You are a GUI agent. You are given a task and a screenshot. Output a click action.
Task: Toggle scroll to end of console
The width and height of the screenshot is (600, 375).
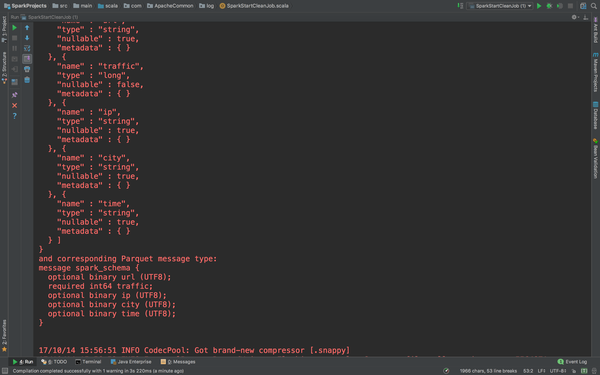click(27, 59)
